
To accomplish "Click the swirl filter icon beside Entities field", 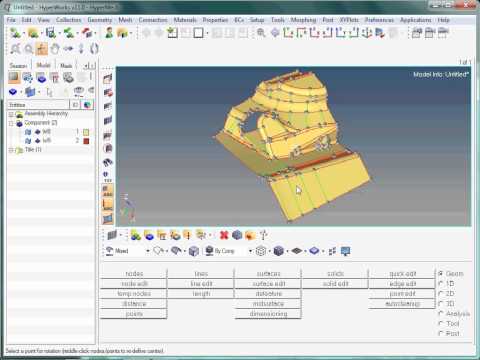I will click(87, 105).
